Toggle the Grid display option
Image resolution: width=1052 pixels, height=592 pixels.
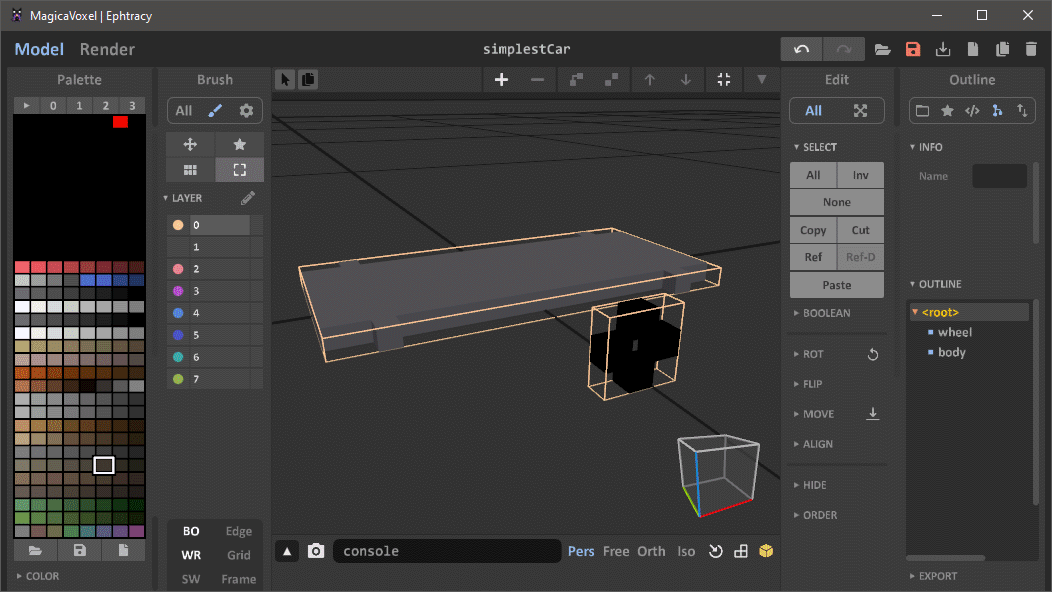point(239,555)
